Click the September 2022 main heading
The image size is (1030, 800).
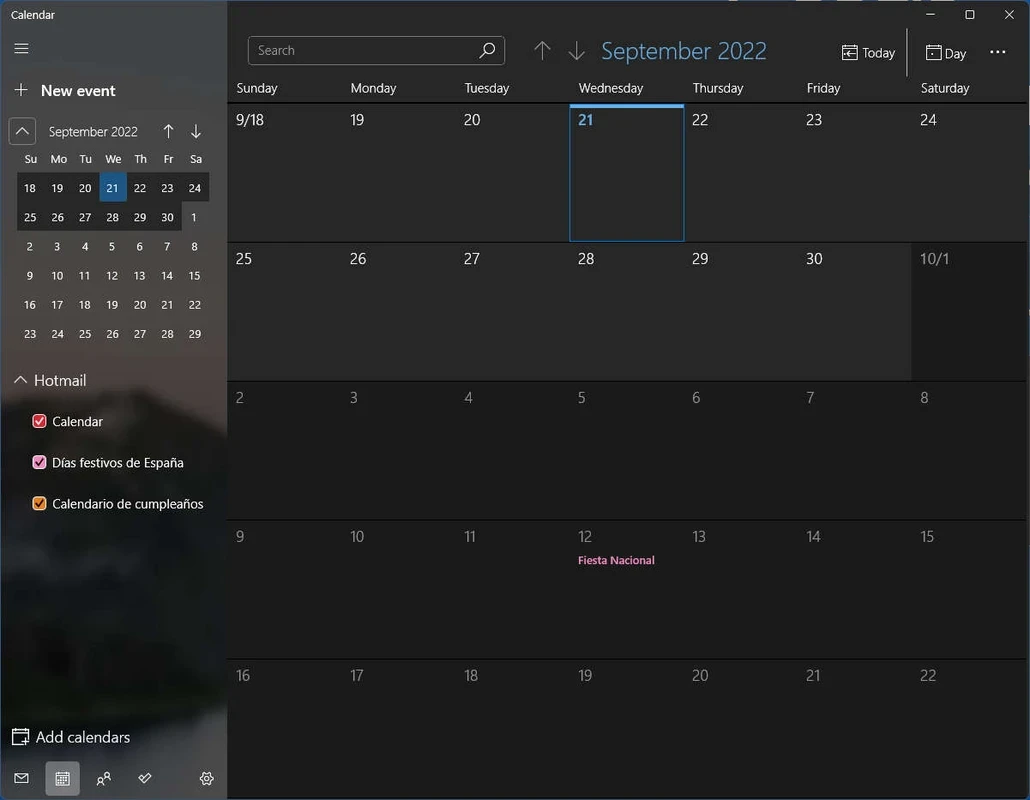[x=683, y=51]
